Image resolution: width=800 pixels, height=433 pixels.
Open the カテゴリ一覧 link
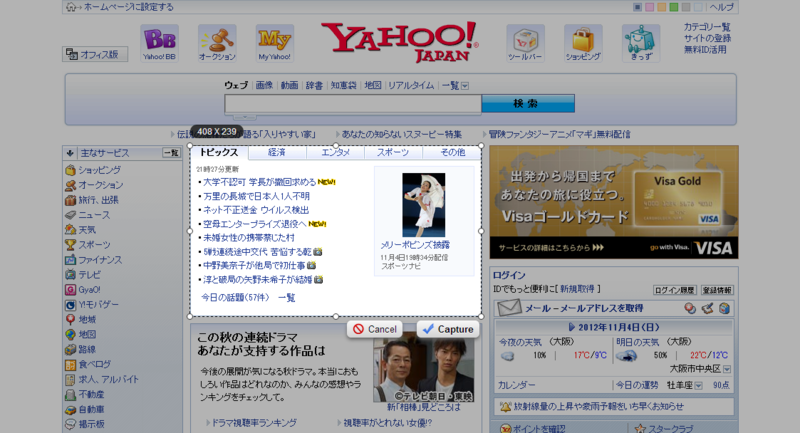coord(707,27)
